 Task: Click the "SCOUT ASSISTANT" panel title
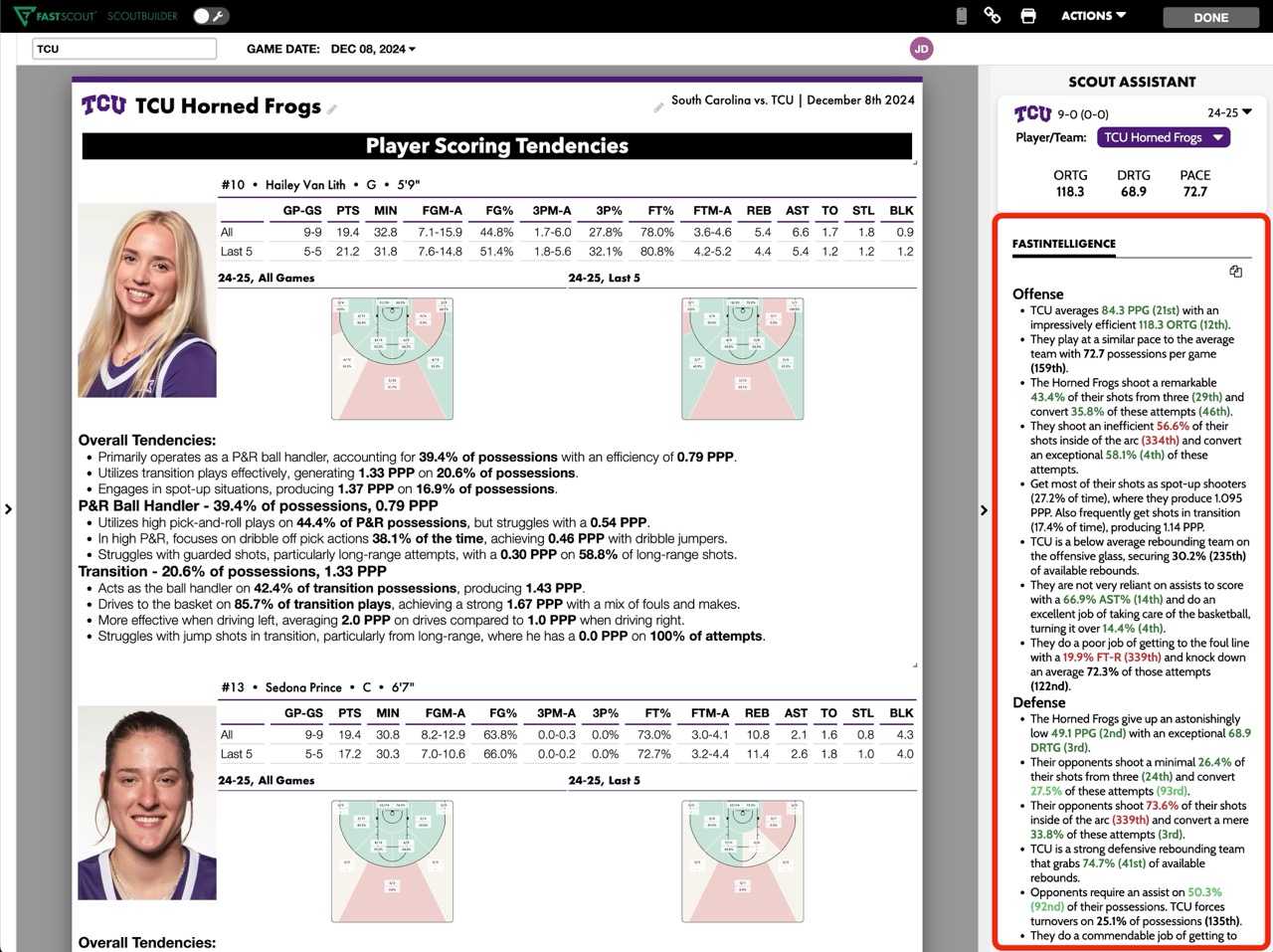click(1133, 82)
